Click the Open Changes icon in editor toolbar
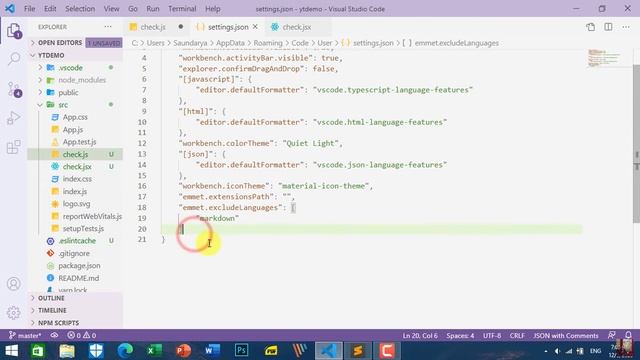 coord(590,27)
